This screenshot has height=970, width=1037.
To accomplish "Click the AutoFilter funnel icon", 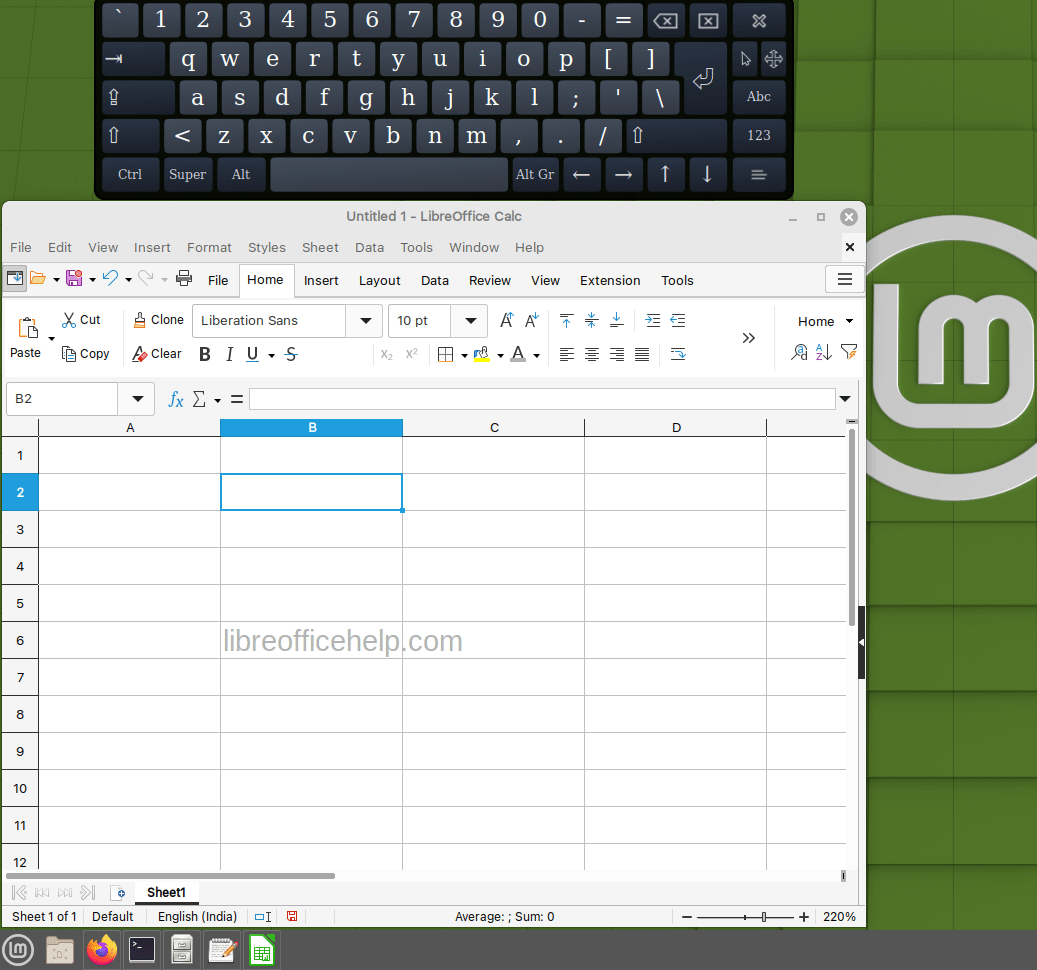I will point(849,352).
